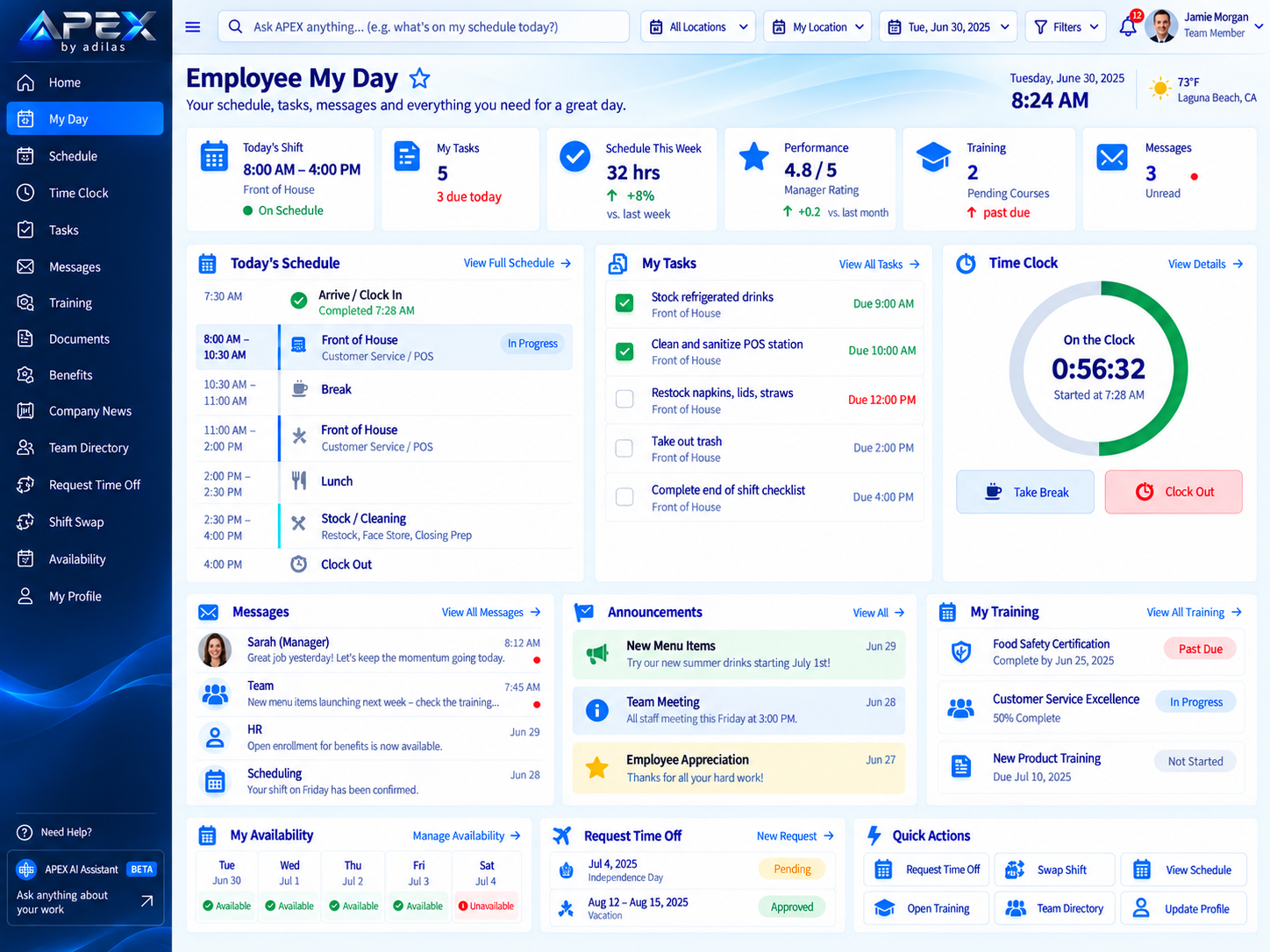This screenshot has height=952, width=1270.
Task: Open the View Full Schedule link
Action: point(517,263)
